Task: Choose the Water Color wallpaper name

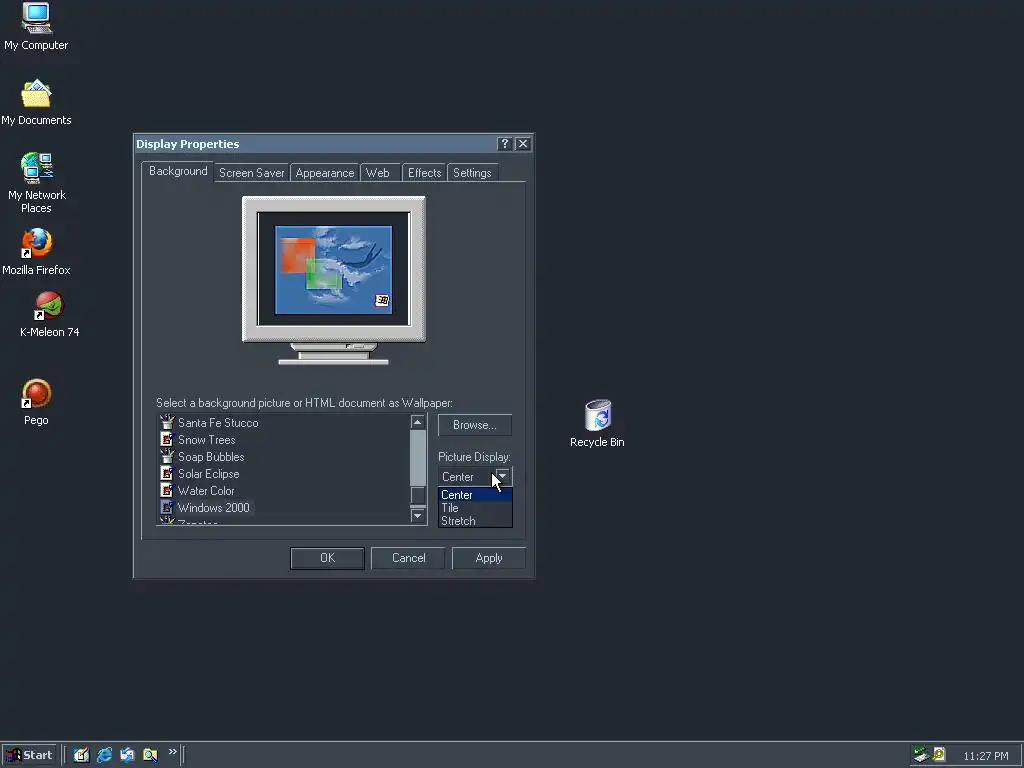Action: coord(206,490)
